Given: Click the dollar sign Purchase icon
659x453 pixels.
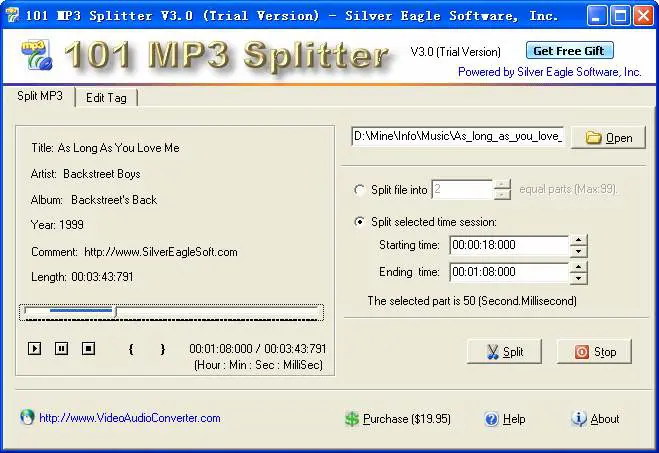Looking at the screenshot, I should coord(352,419).
